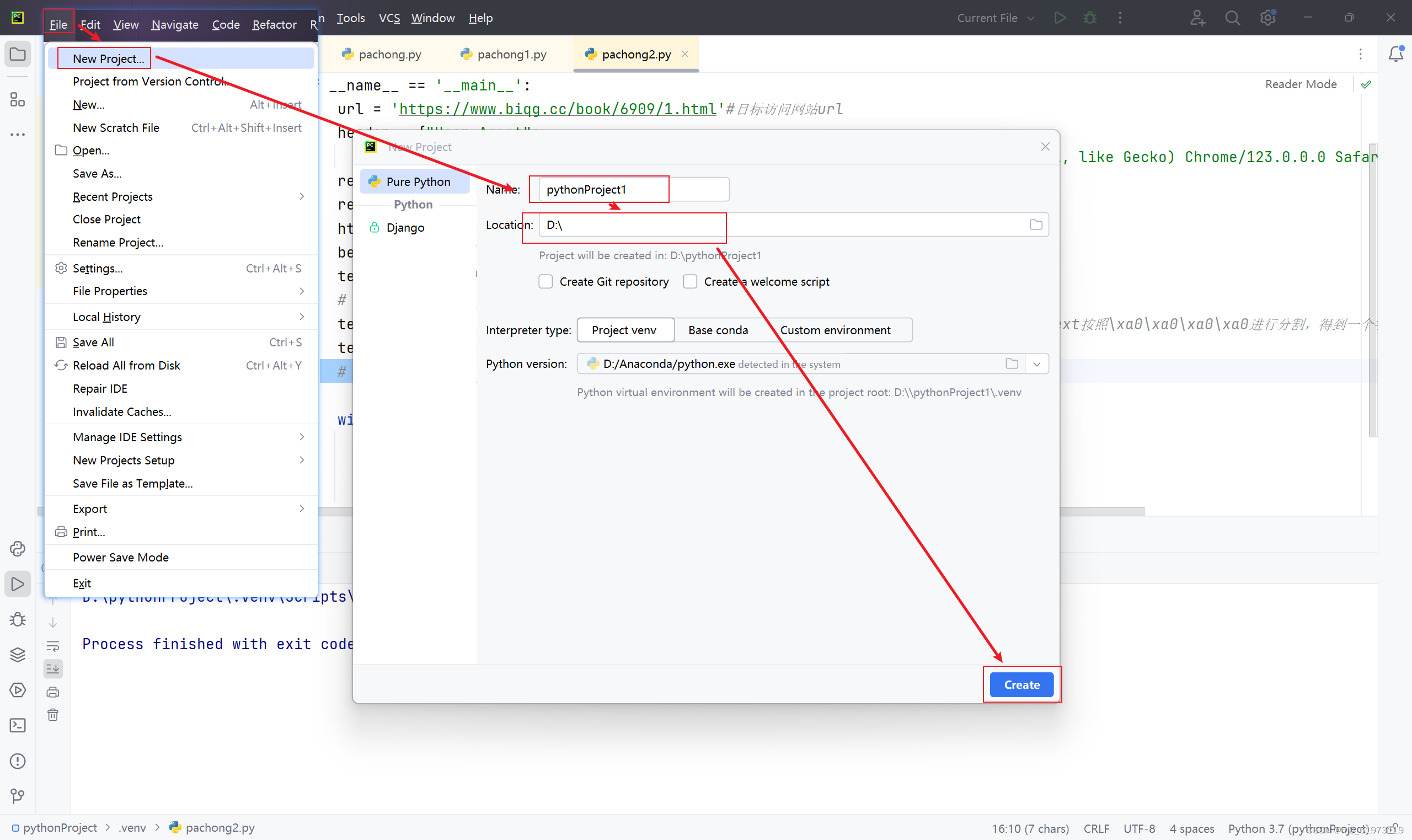This screenshot has width=1412, height=840.
Task: Select Settings... from the File menu
Action: click(x=97, y=268)
